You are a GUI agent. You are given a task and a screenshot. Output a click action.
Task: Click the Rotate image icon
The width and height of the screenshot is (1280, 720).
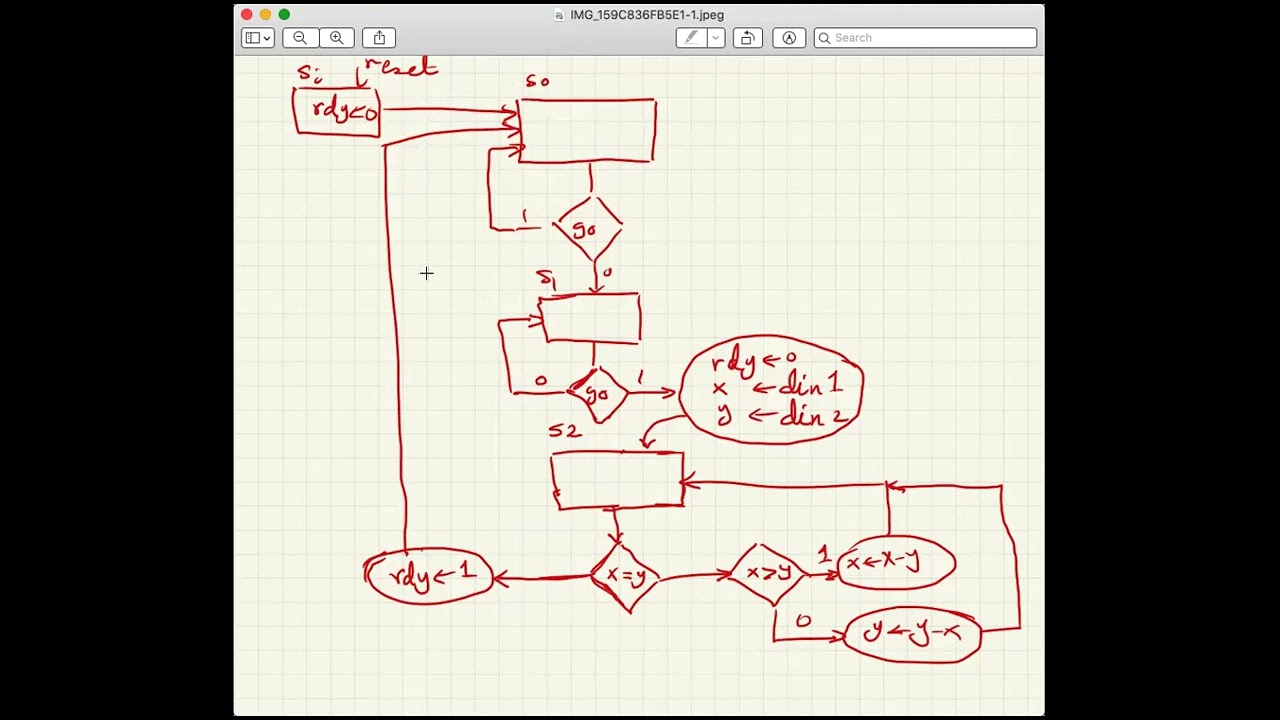[x=747, y=38]
